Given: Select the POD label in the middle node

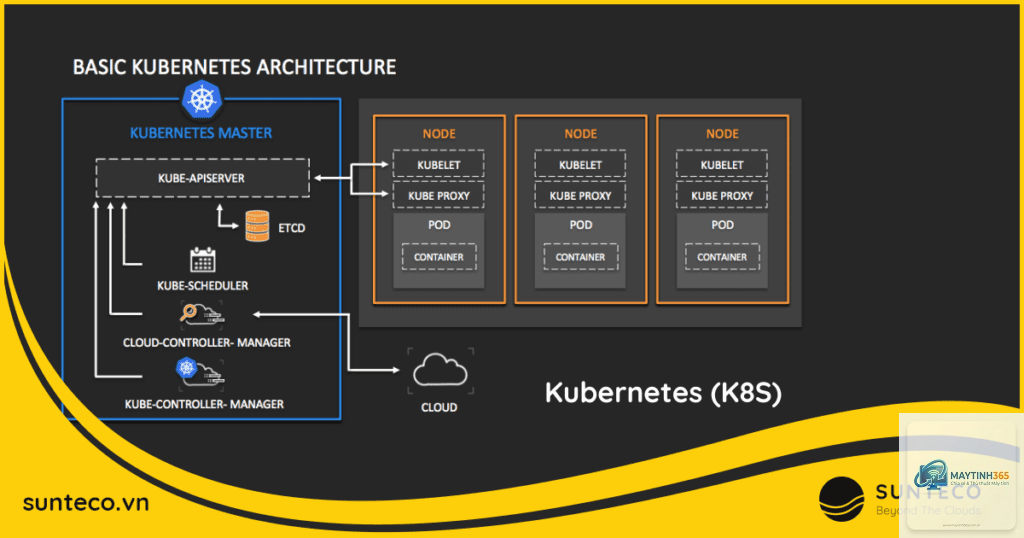Looking at the screenshot, I should point(581,225).
